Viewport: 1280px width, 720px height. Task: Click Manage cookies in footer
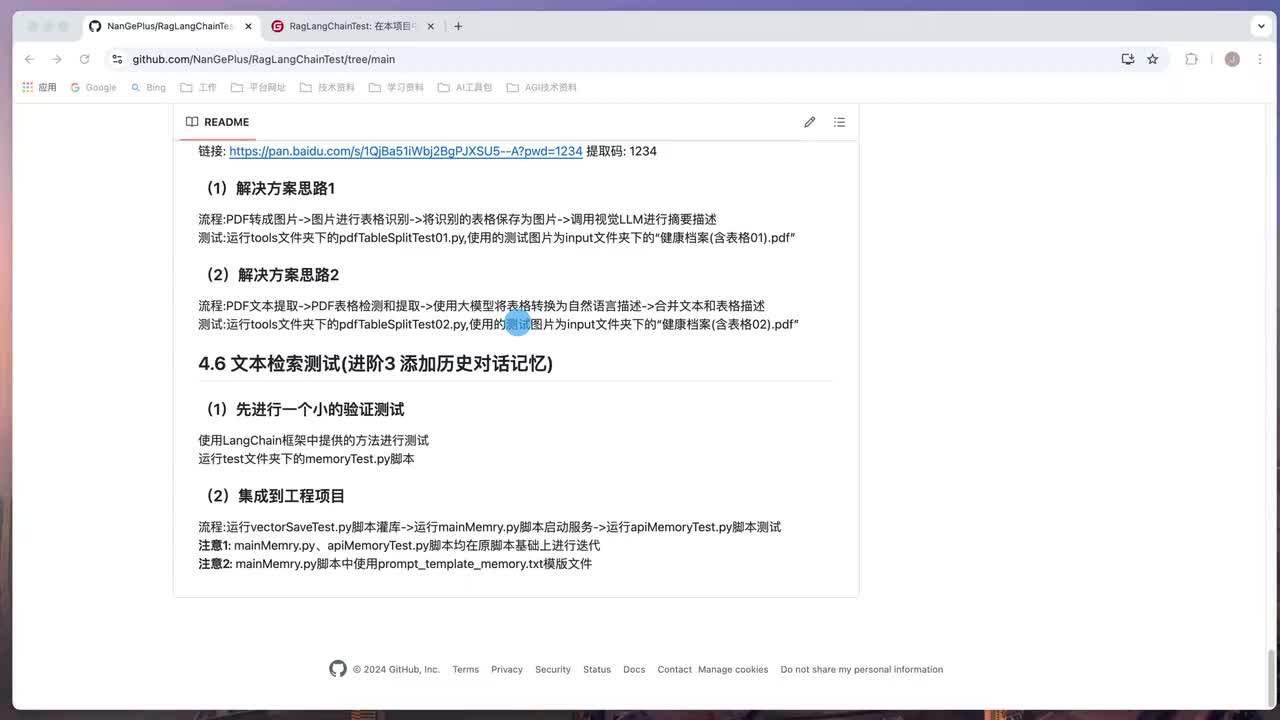733,669
